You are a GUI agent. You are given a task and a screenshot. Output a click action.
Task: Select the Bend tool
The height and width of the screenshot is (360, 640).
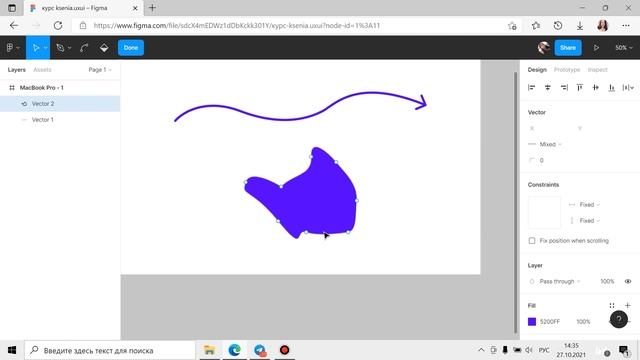[84, 48]
